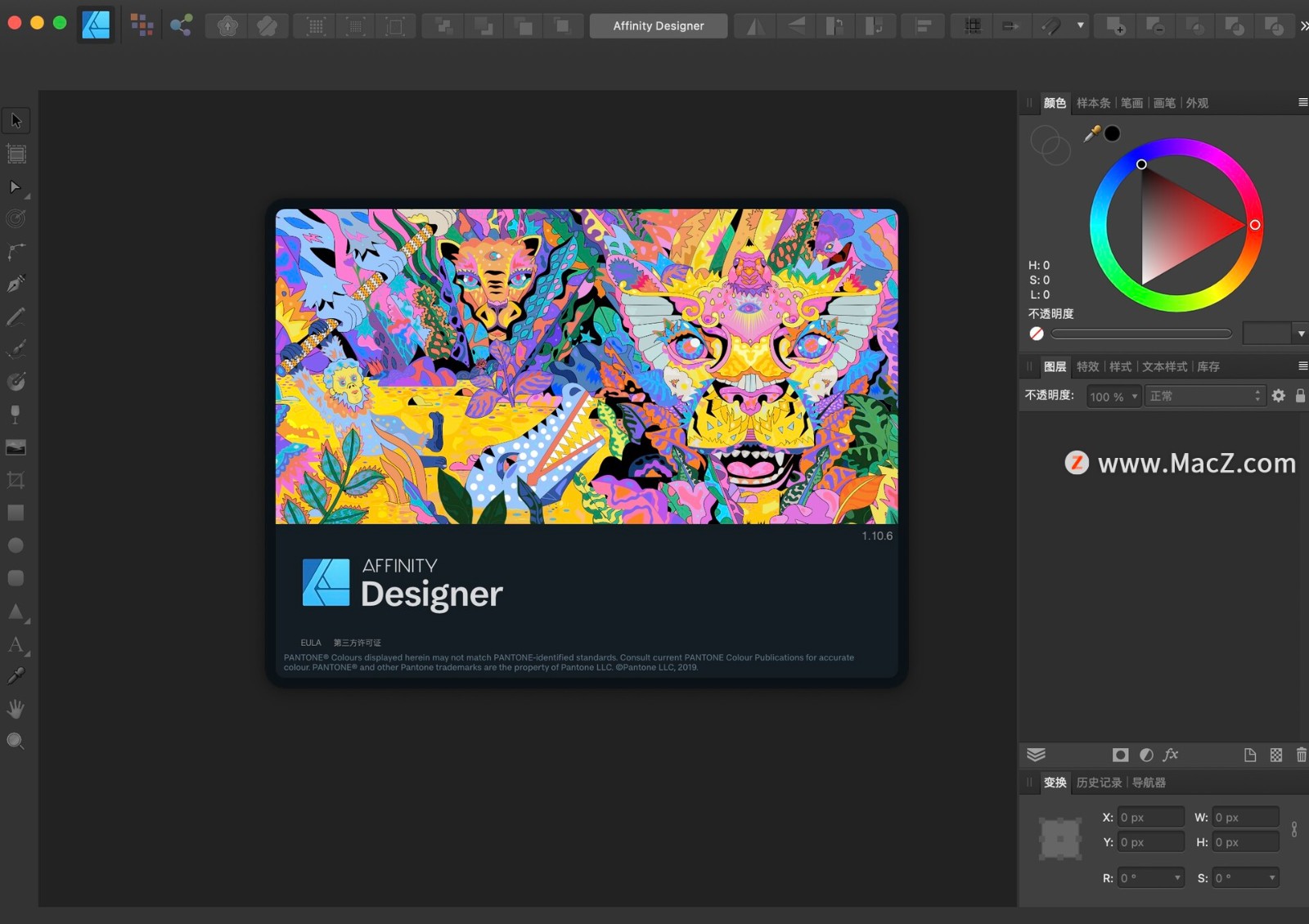Click the stroke/fill colour selector circles
This screenshot has height=924, width=1309.
(x=1050, y=145)
